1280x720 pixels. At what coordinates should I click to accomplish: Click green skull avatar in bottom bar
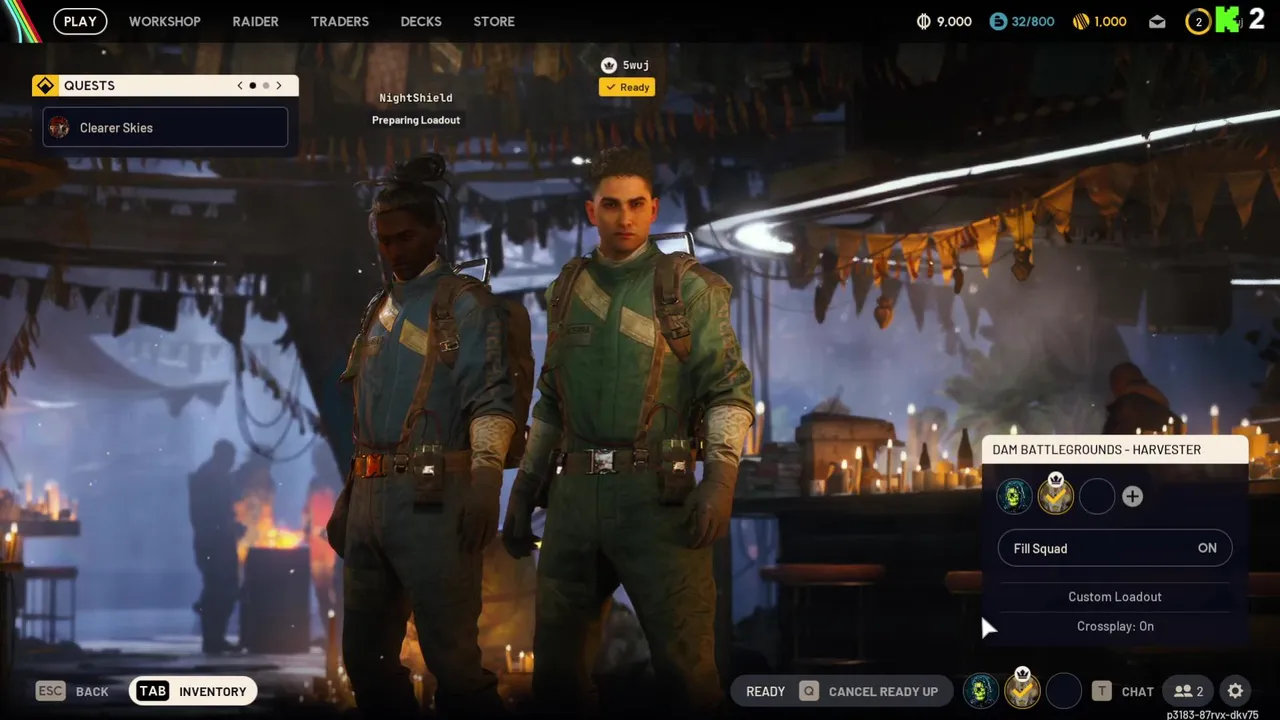(981, 691)
